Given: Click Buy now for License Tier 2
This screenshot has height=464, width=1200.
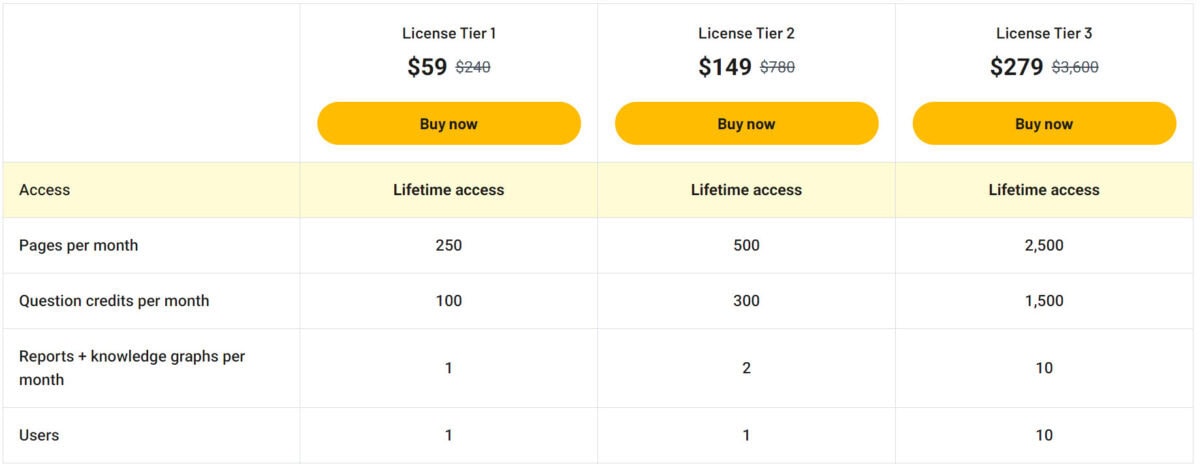Looking at the screenshot, I should (746, 124).
